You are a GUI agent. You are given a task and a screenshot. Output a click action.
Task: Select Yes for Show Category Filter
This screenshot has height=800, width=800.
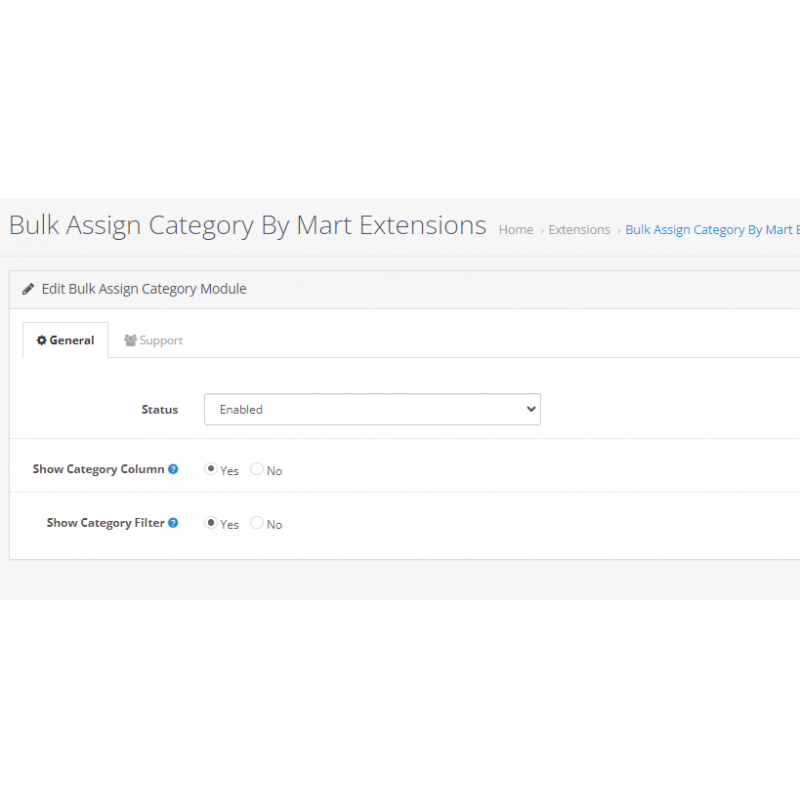point(211,523)
